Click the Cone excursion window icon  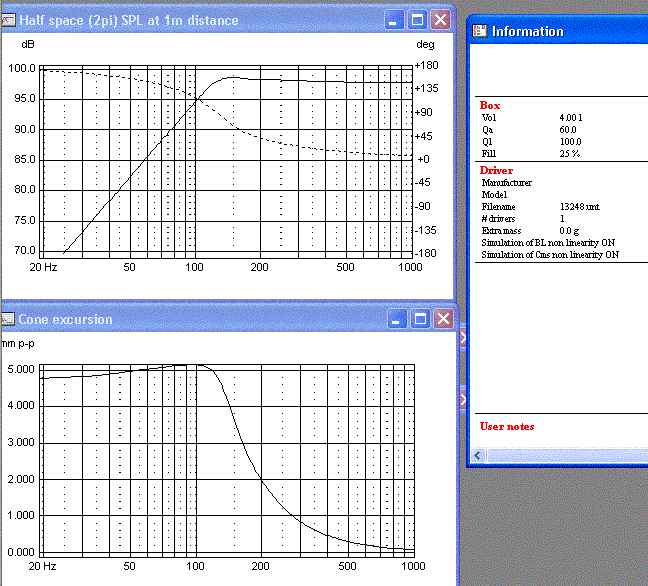[7, 319]
